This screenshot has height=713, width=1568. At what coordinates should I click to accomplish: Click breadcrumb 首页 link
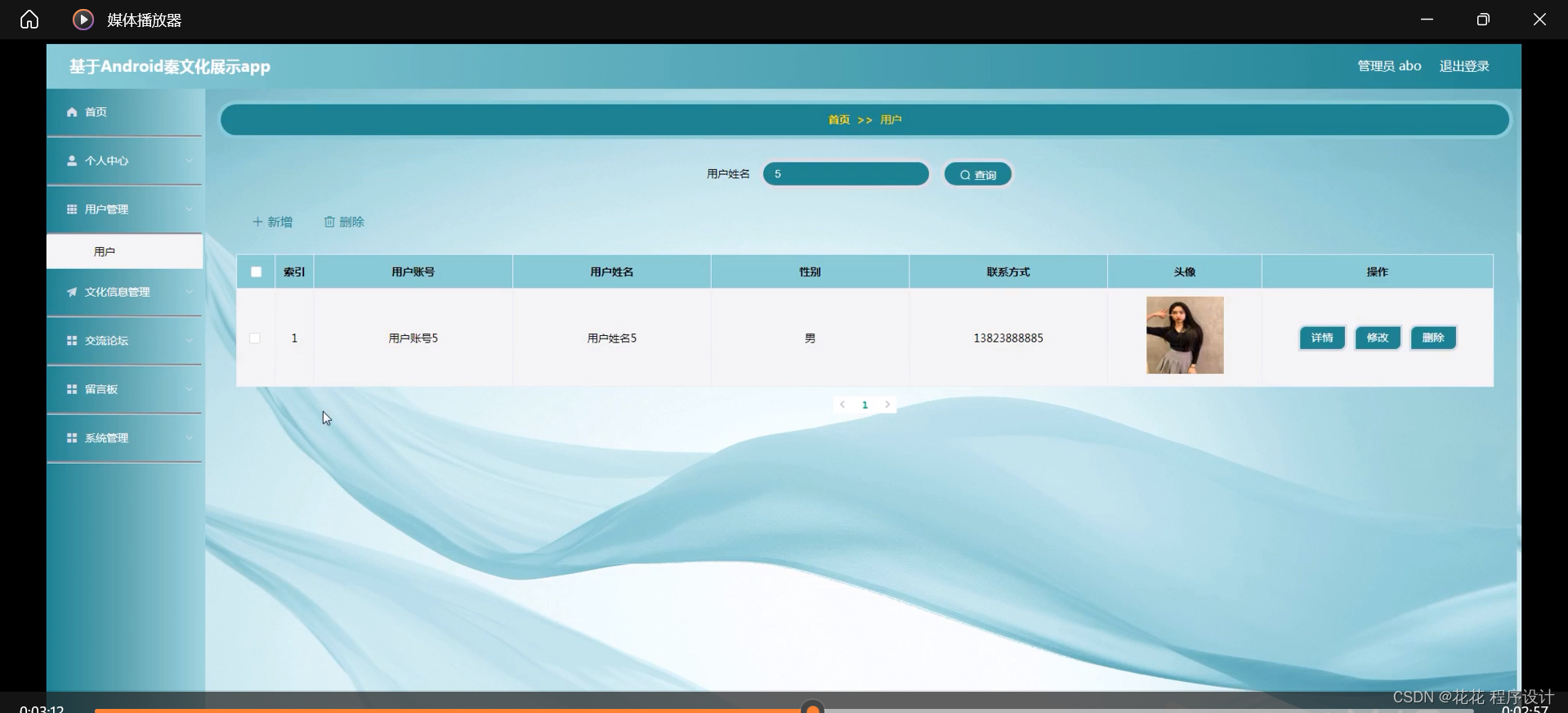click(838, 119)
